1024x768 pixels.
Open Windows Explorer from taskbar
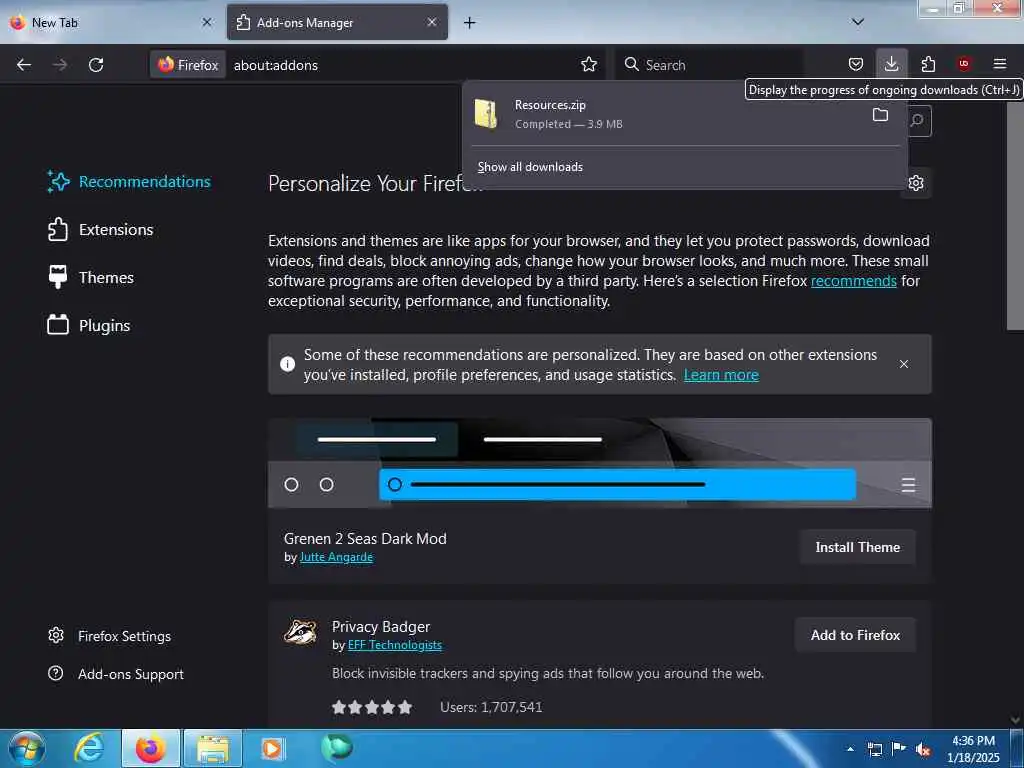click(213, 748)
